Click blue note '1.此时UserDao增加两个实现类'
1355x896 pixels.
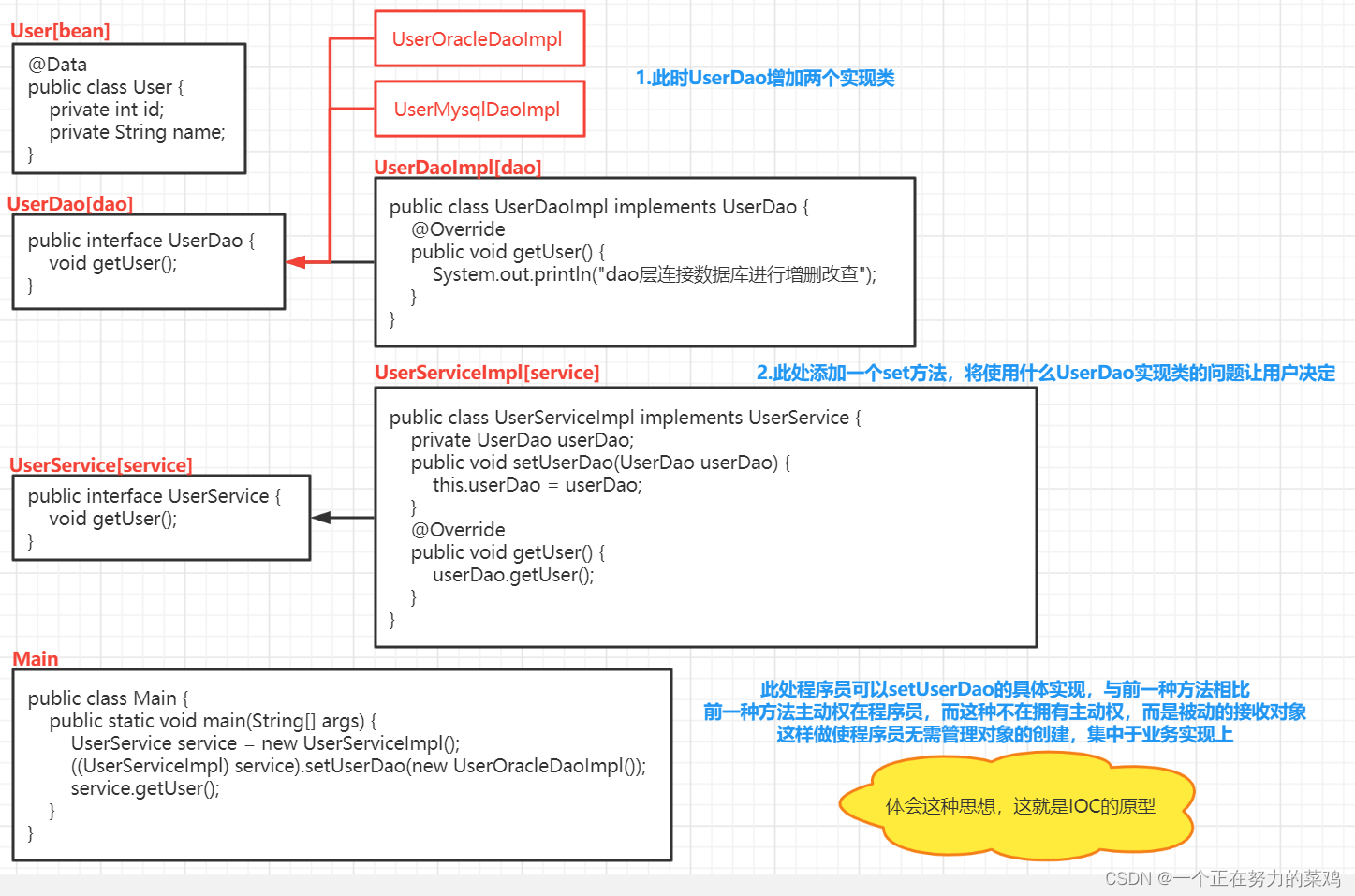tap(765, 78)
